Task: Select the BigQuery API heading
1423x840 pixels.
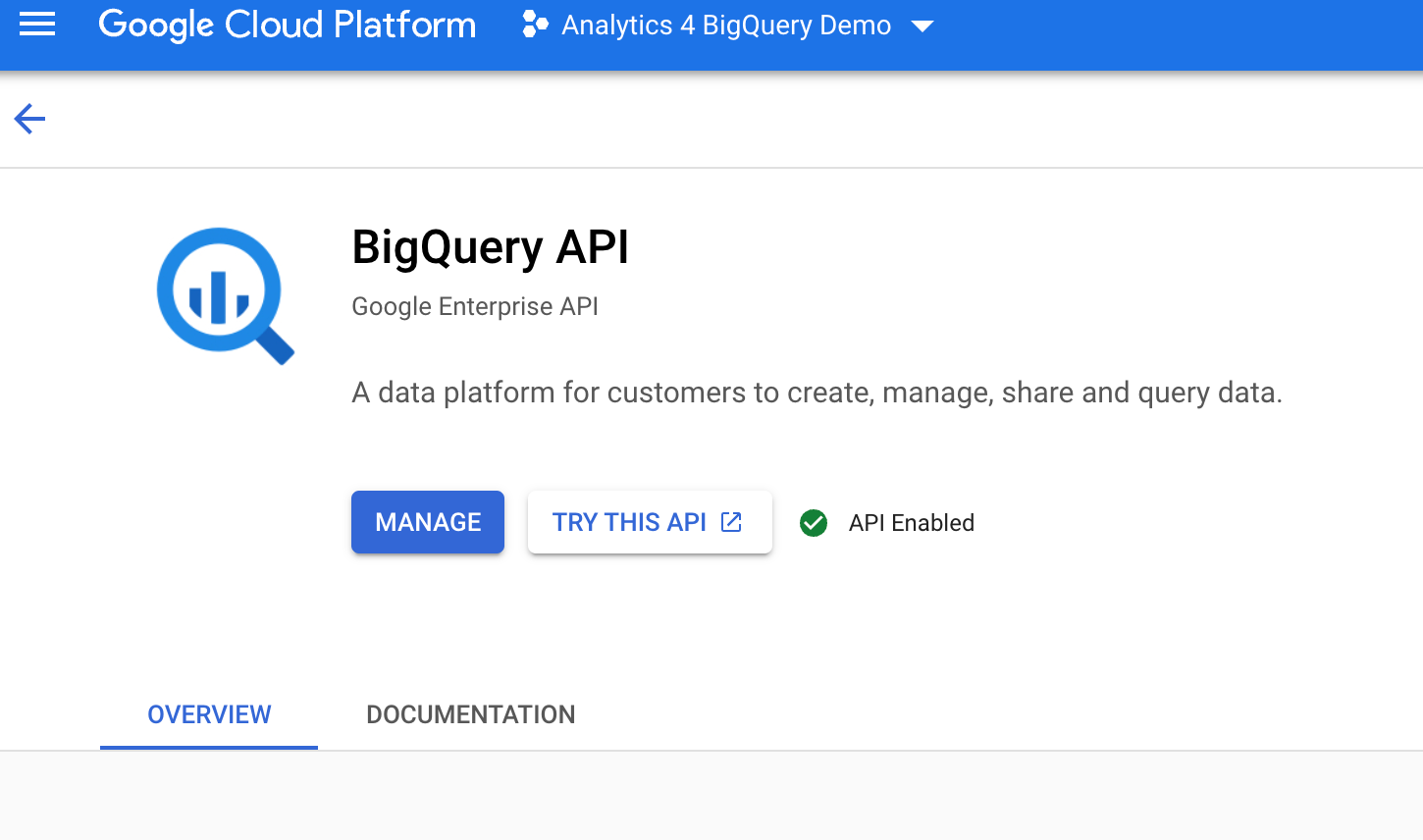Action: tap(490, 246)
